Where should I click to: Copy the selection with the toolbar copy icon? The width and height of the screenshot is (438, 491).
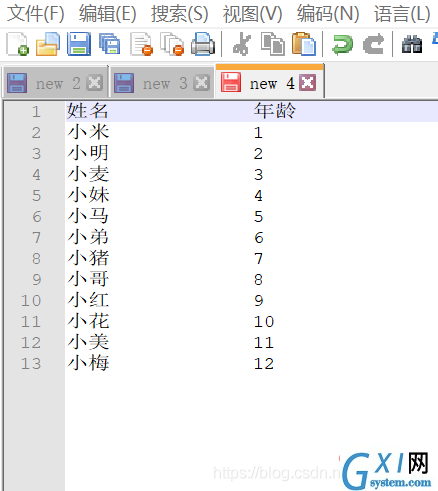pyautogui.click(x=273, y=44)
